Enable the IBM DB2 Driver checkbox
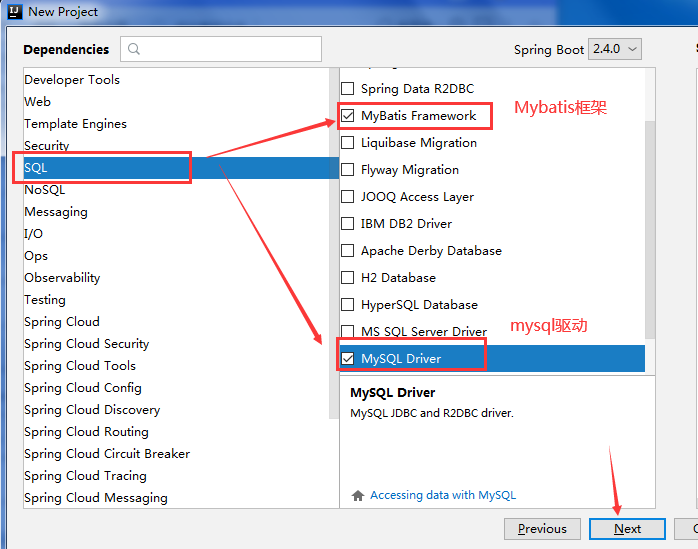The height and width of the screenshot is (549, 698). tap(347, 224)
